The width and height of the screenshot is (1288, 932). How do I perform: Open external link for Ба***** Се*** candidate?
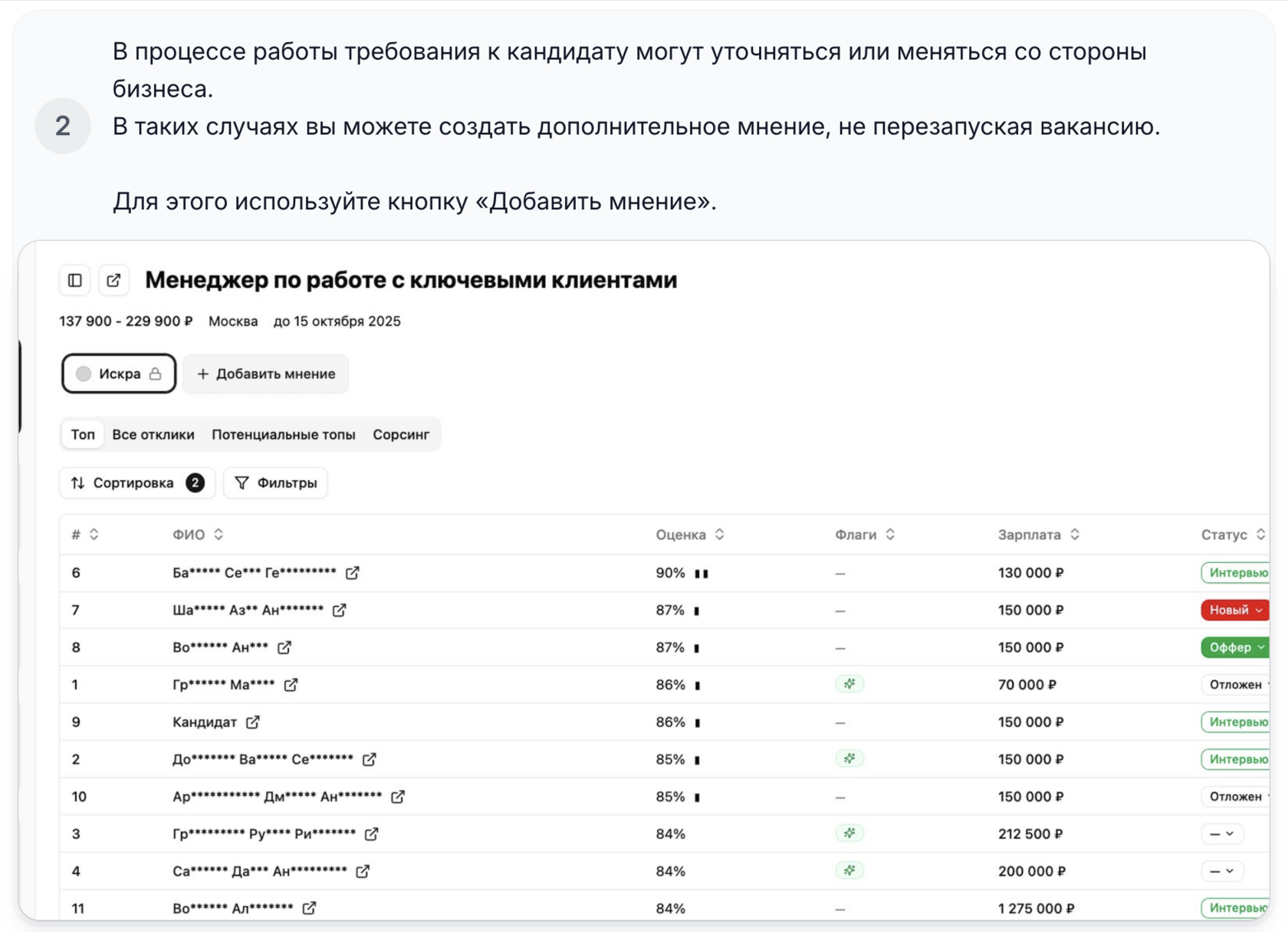(353, 573)
